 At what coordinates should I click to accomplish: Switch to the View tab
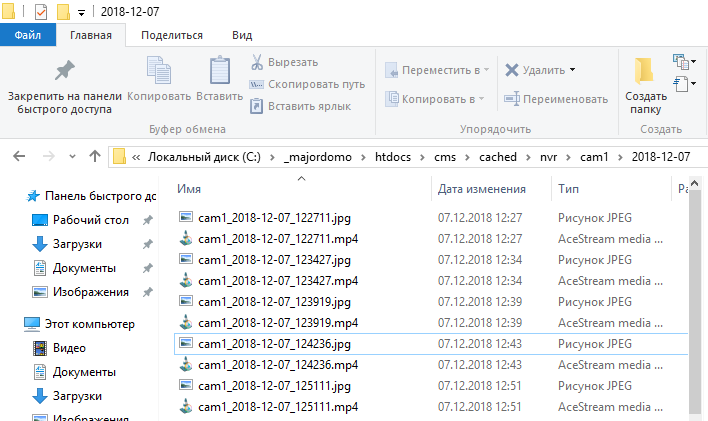(242, 35)
